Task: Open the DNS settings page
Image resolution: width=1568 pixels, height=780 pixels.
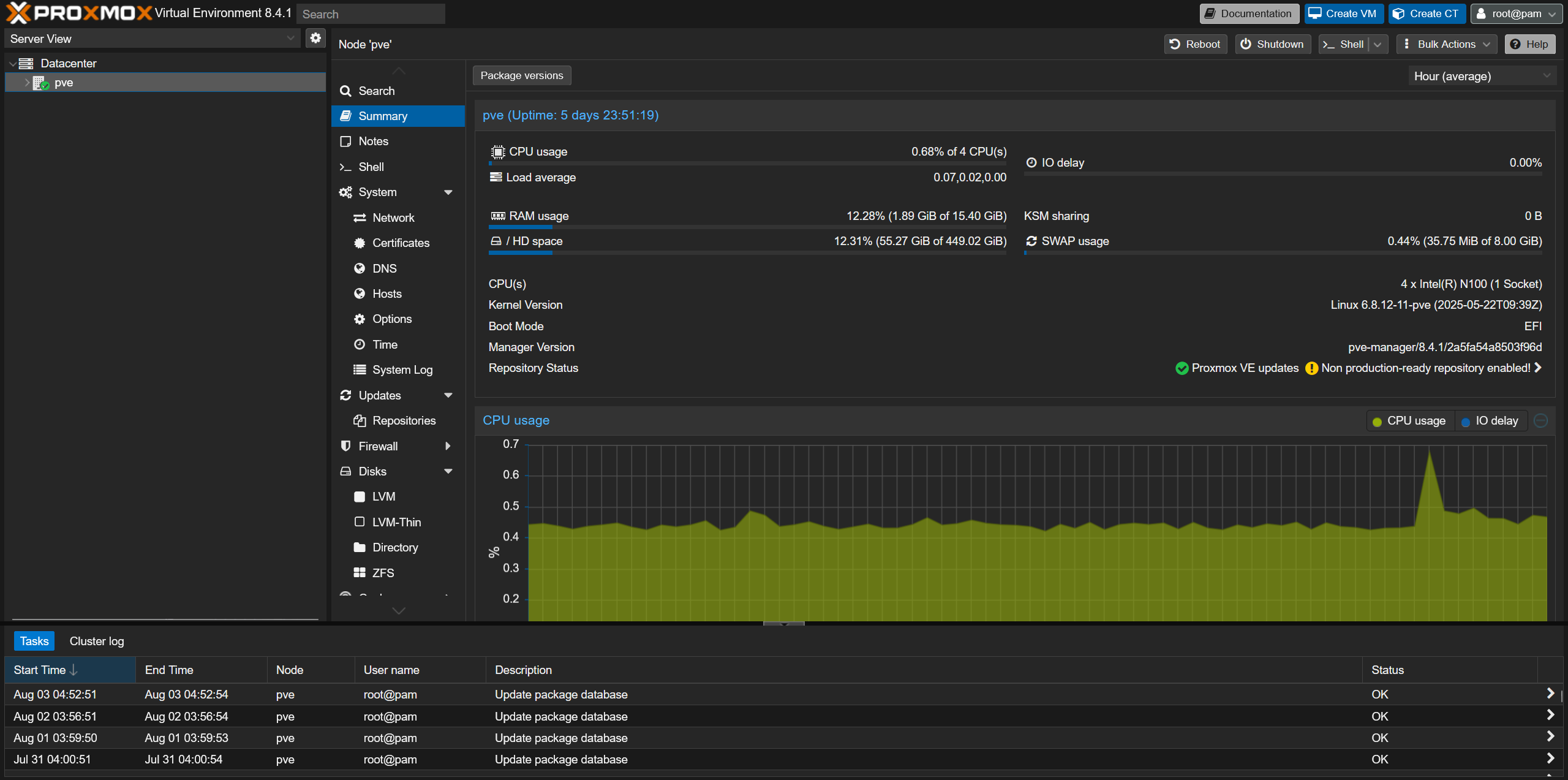Action: tap(384, 268)
